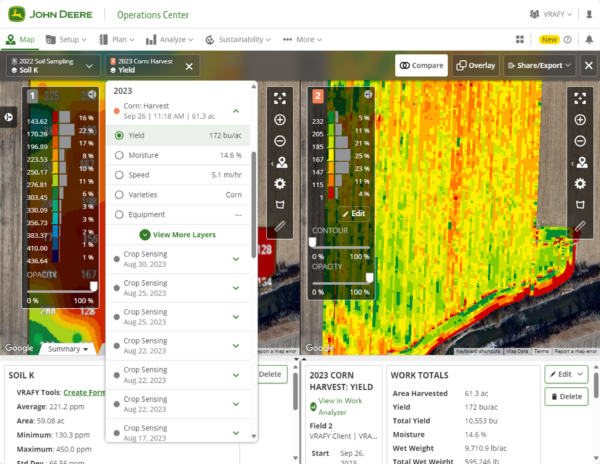Click the help question mark icon
The height and width of the screenshot is (464, 600).
[568, 39]
